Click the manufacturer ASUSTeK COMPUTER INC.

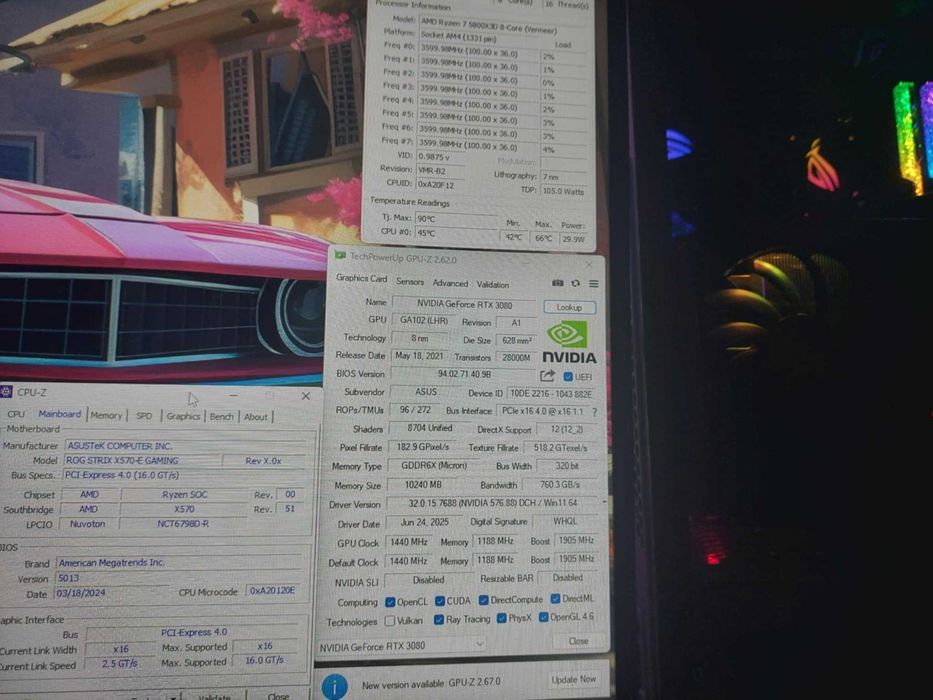click(187, 445)
